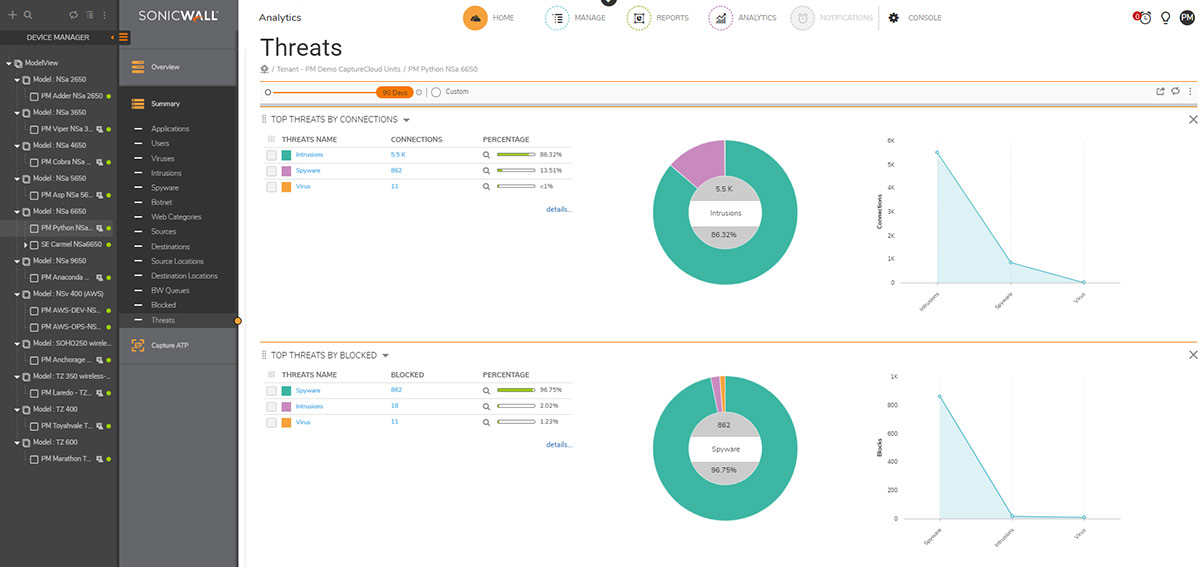
Task: Select Web Categories in the Summary menu
Action: point(176,217)
